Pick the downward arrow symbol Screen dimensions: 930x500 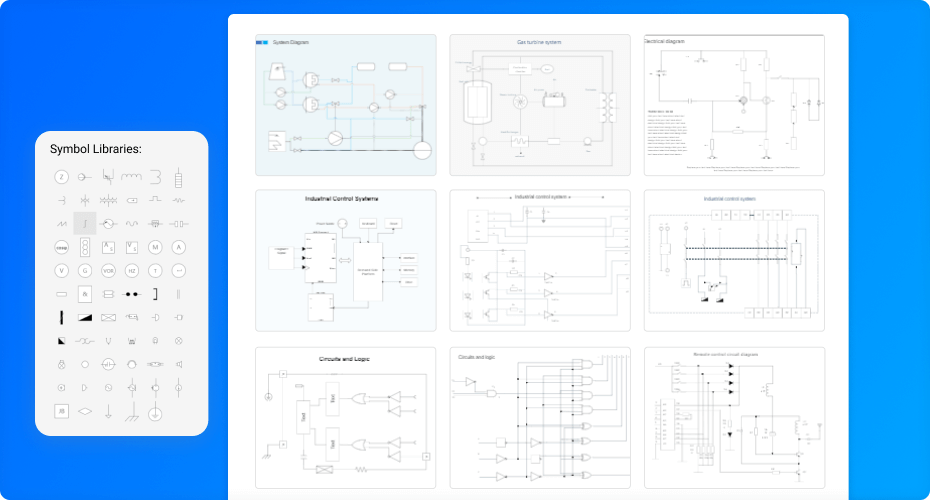(x=108, y=411)
